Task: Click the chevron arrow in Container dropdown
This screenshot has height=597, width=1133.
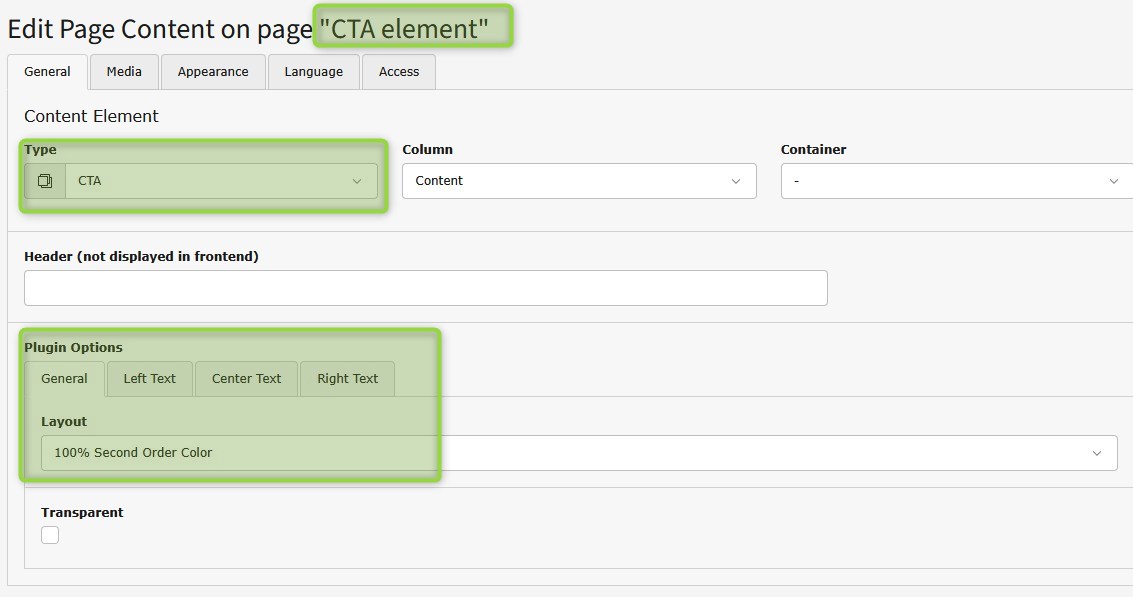Action: click(x=1114, y=181)
